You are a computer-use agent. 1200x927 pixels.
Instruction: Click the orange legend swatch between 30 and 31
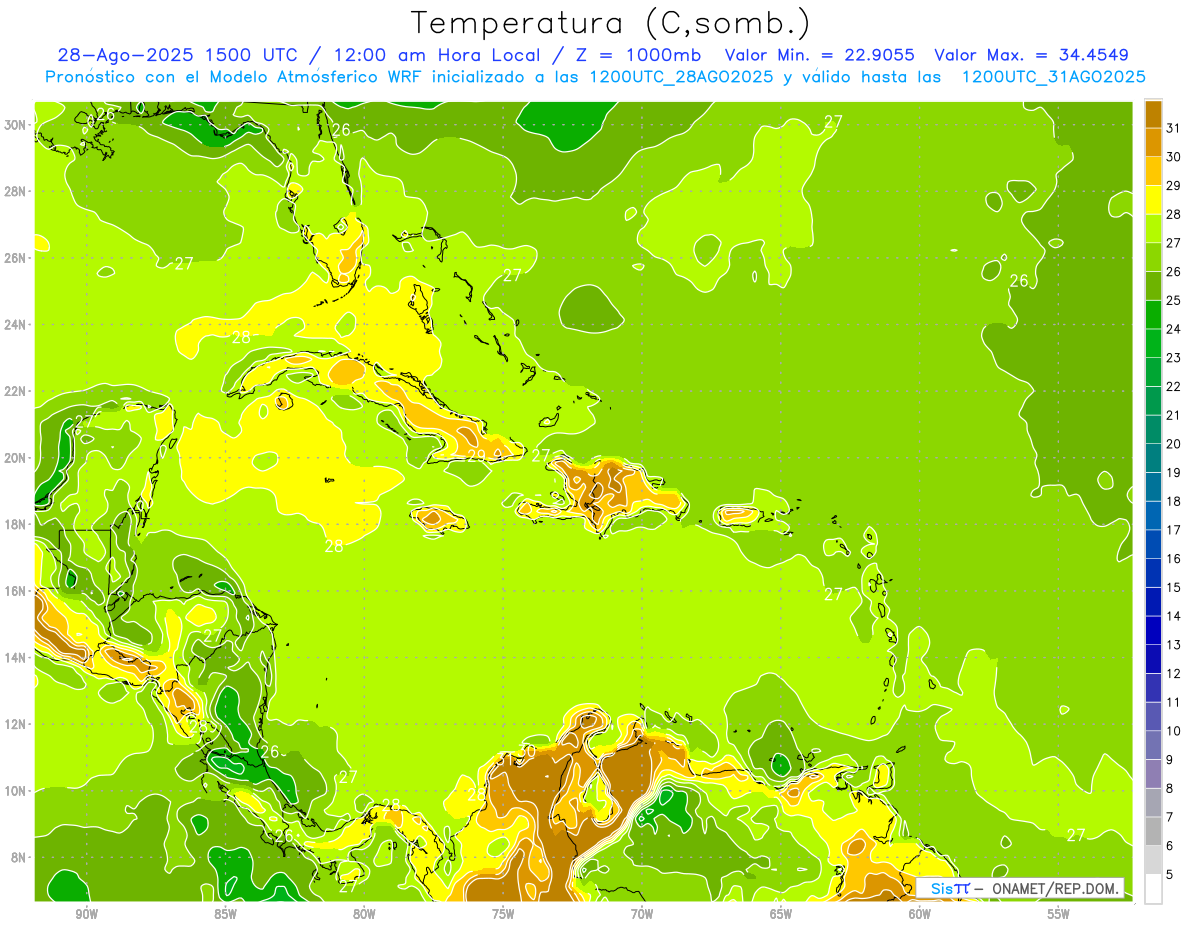click(x=1153, y=141)
